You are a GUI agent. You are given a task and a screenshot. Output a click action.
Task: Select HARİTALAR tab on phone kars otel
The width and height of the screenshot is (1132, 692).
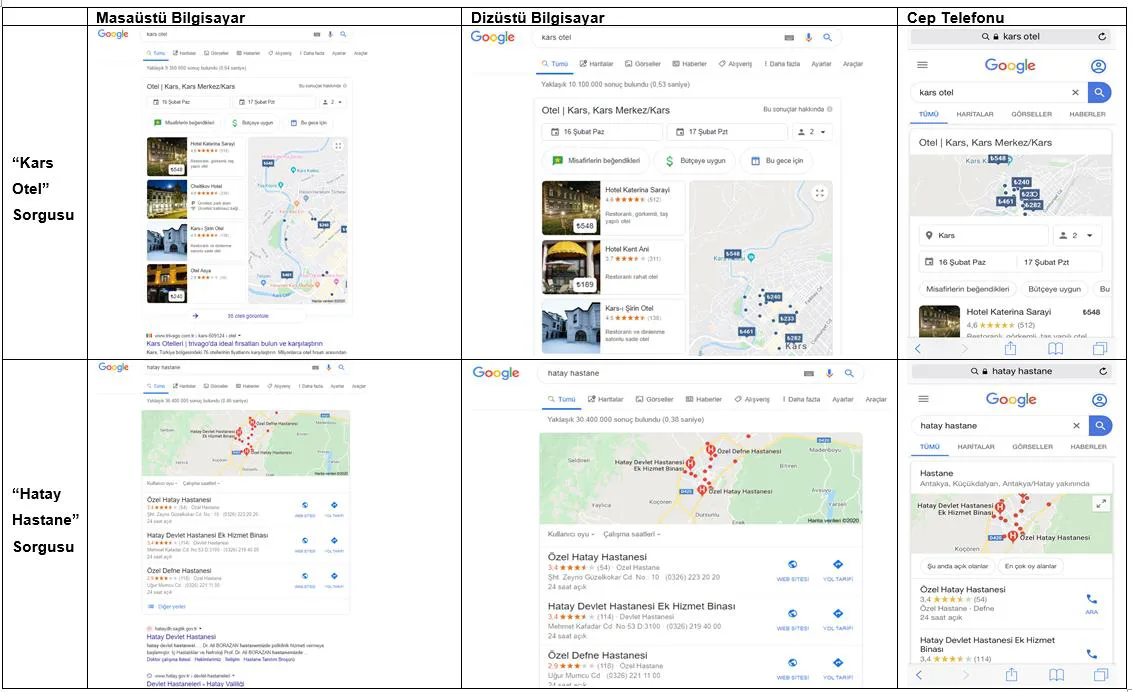[975, 115]
